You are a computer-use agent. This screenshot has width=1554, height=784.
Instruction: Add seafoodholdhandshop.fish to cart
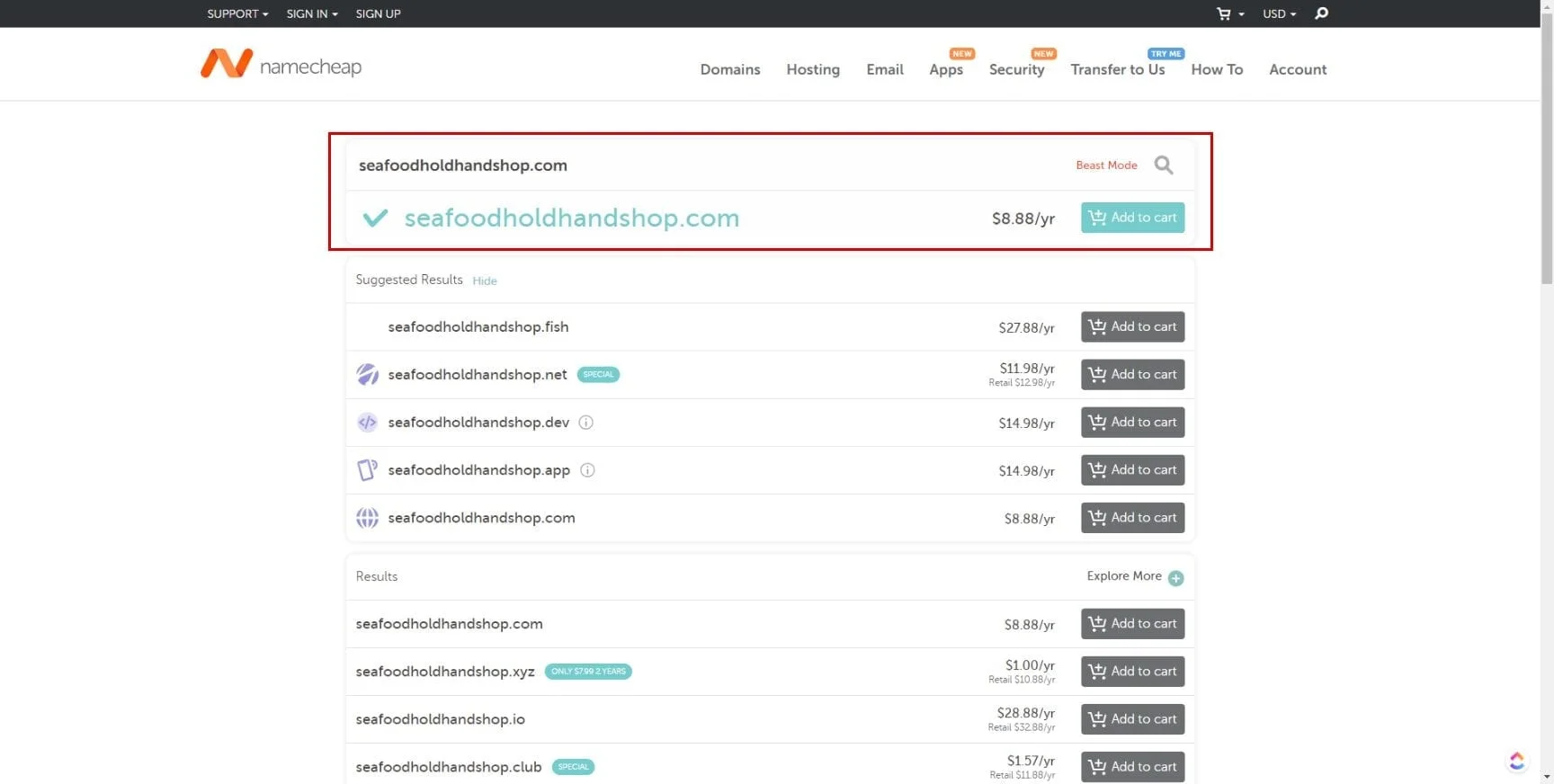pos(1132,327)
